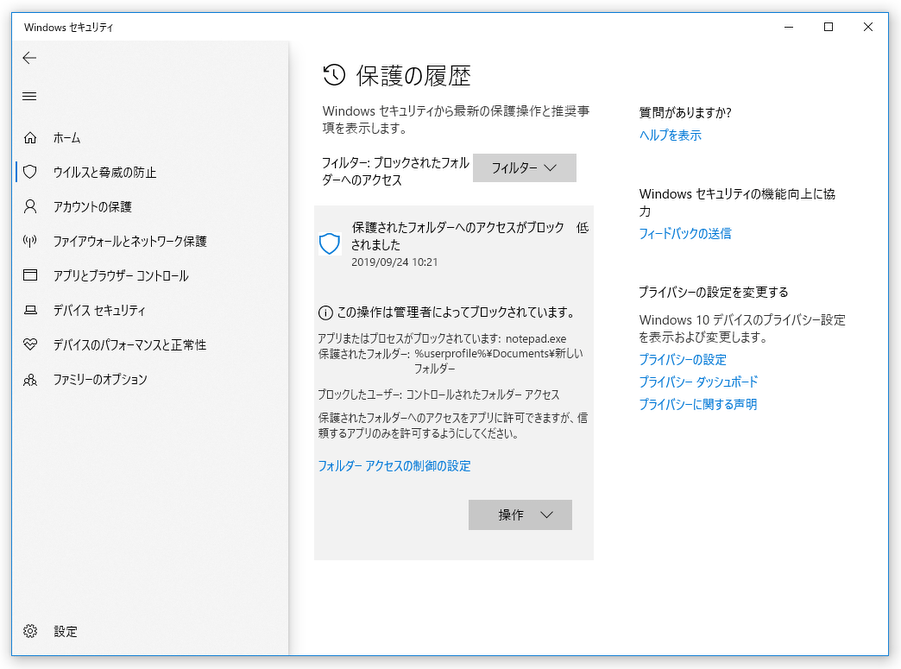The height and width of the screenshot is (669, 901).
Task: Click この操作は管理者によってブロックされています message
Action: pyautogui.click(x=456, y=312)
